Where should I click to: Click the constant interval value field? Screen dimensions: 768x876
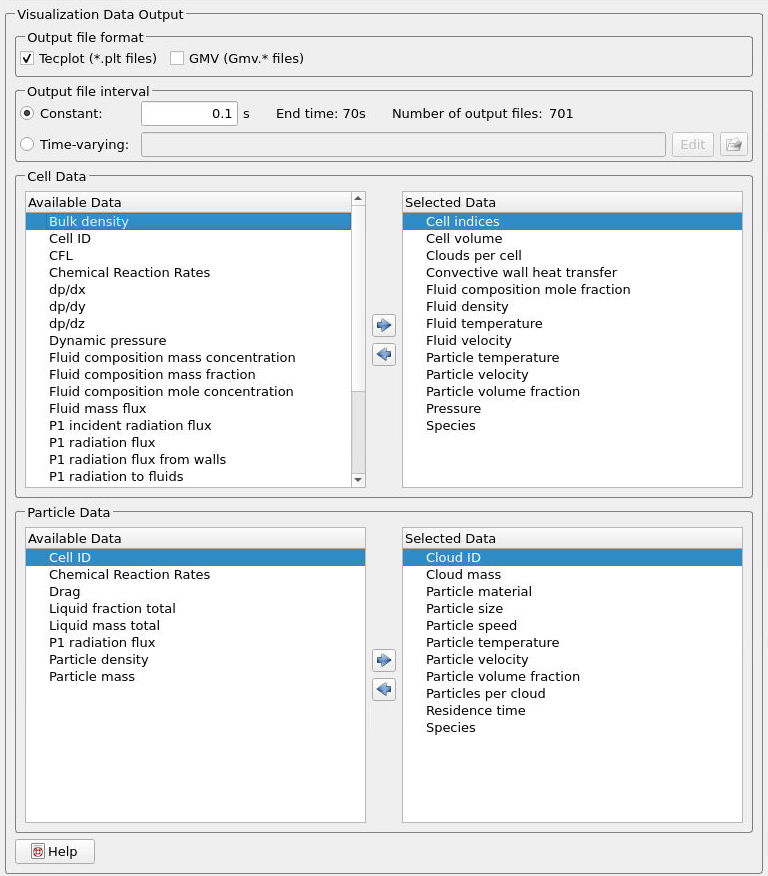pyautogui.click(x=189, y=114)
